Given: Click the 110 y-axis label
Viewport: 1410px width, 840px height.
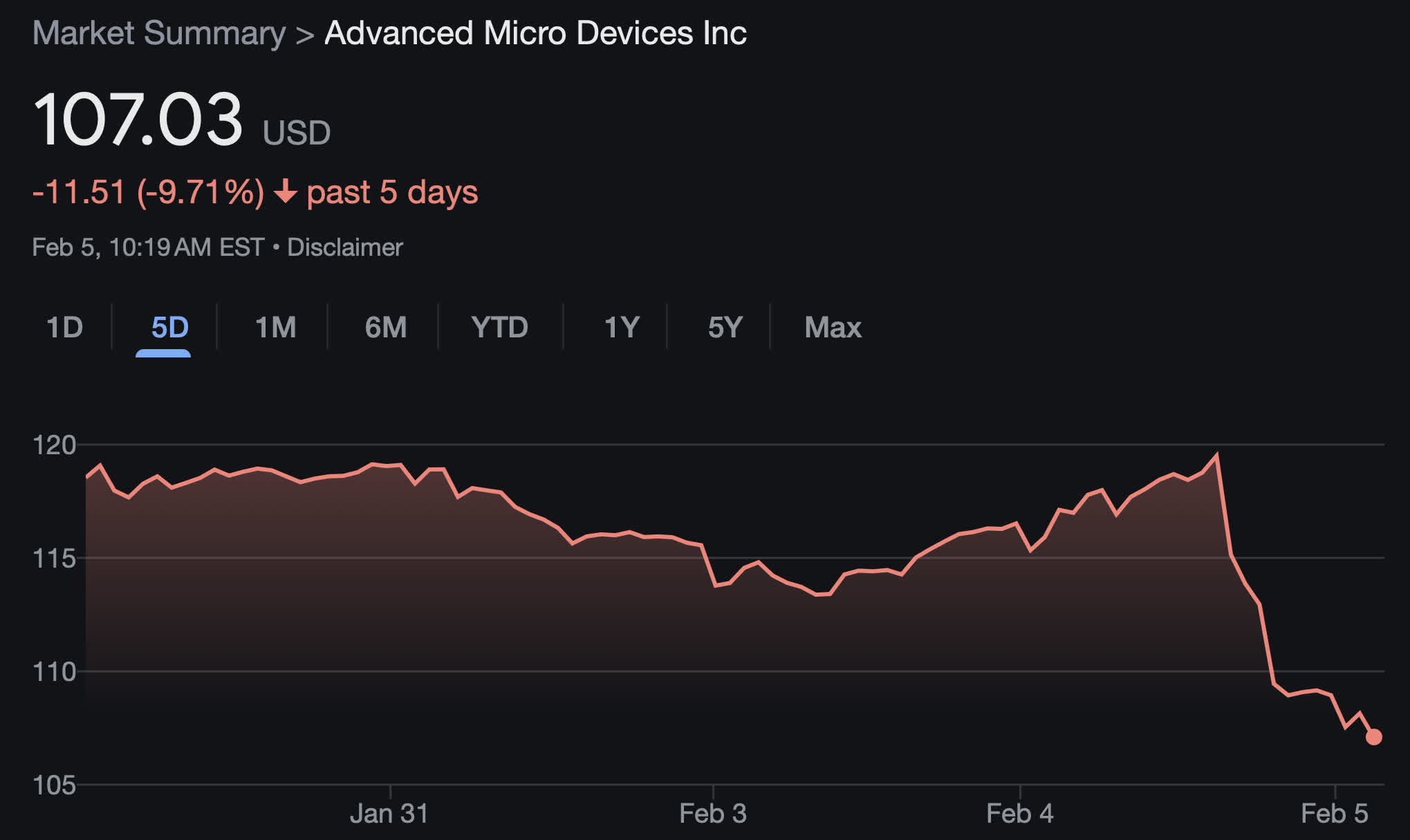Looking at the screenshot, I should (x=54, y=672).
